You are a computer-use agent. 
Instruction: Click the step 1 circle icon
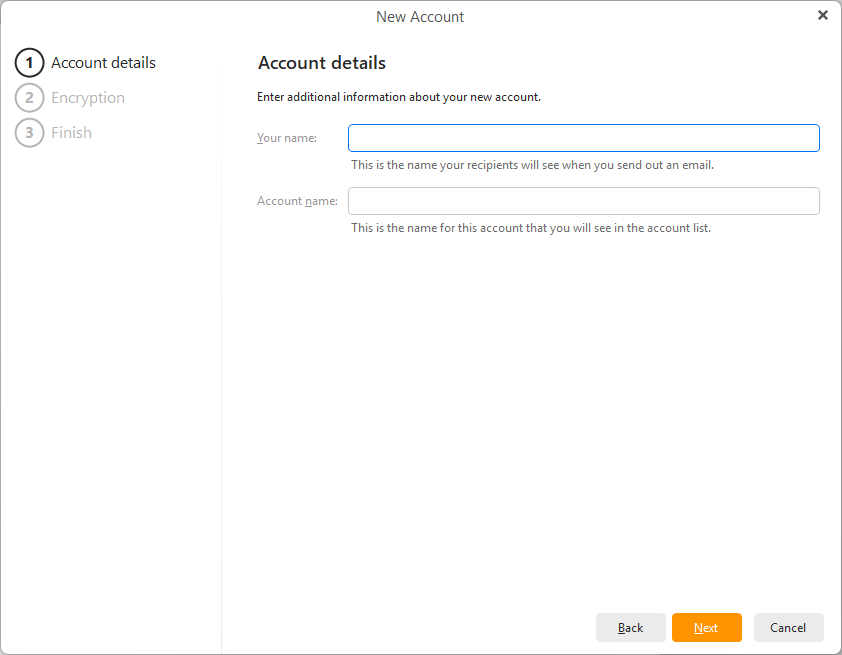(x=29, y=63)
